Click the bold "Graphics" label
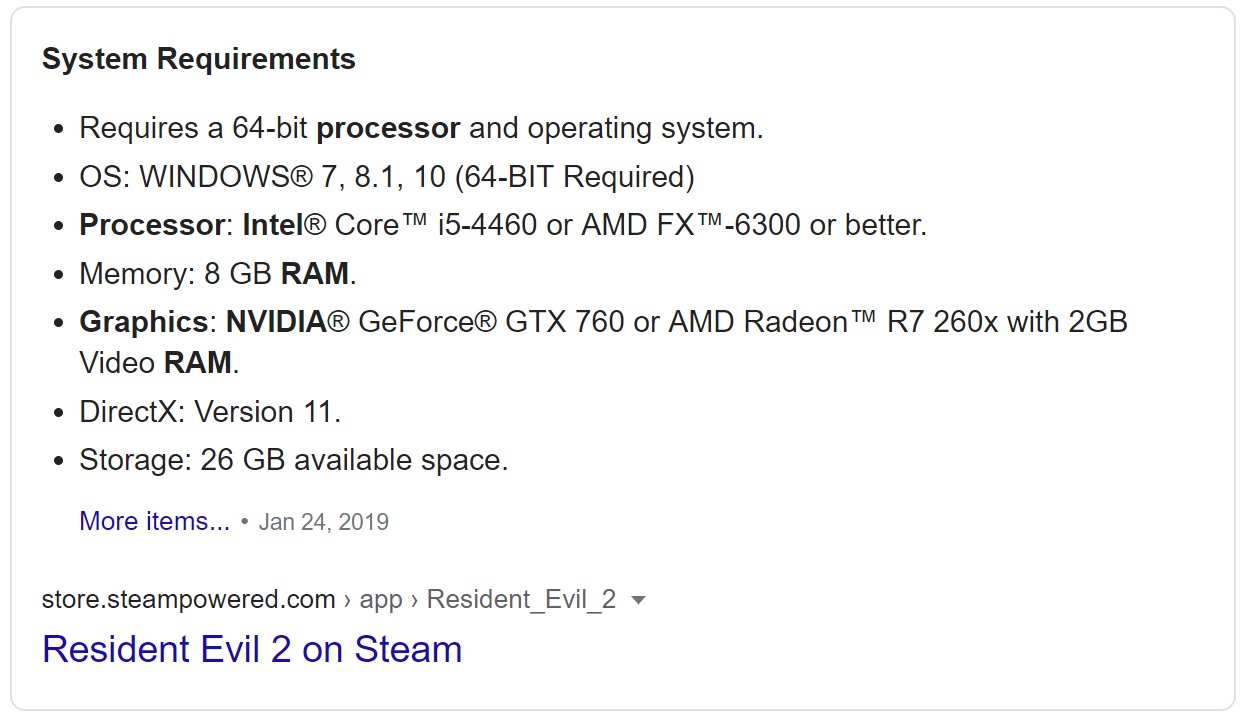The image size is (1248, 717). click(x=143, y=322)
